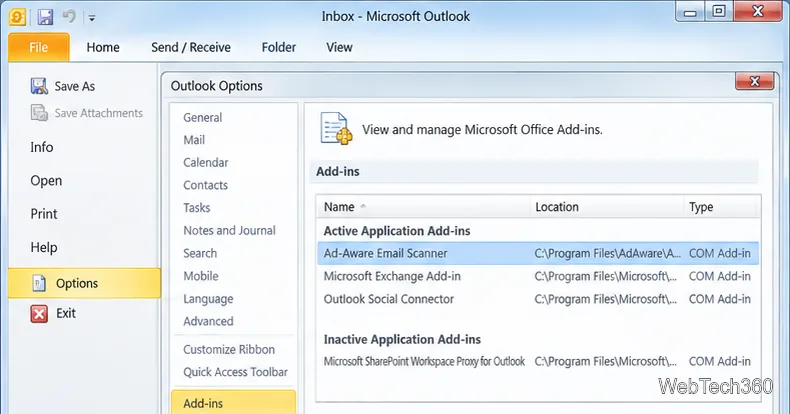Open General category in Outlook Options
Screen dimensions: 790x414
[203, 117]
